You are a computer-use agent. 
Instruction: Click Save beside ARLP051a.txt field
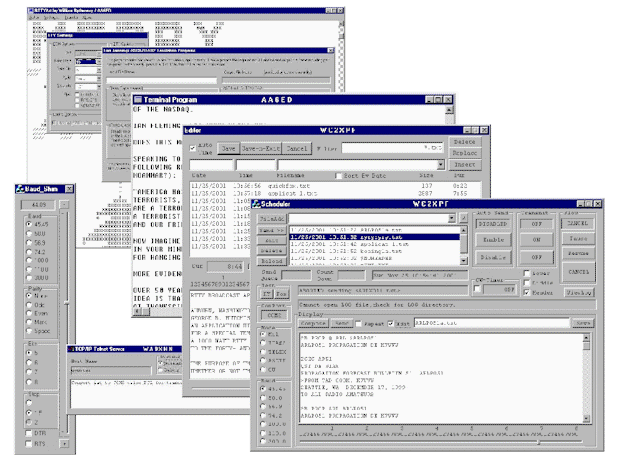pyautogui.click(x=583, y=323)
